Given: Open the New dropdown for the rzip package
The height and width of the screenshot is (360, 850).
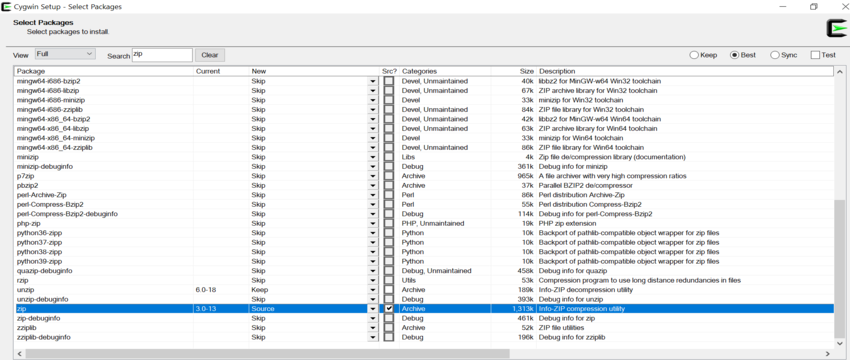Looking at the screenshot, I should pyautogui.click(x=372, y=280).
